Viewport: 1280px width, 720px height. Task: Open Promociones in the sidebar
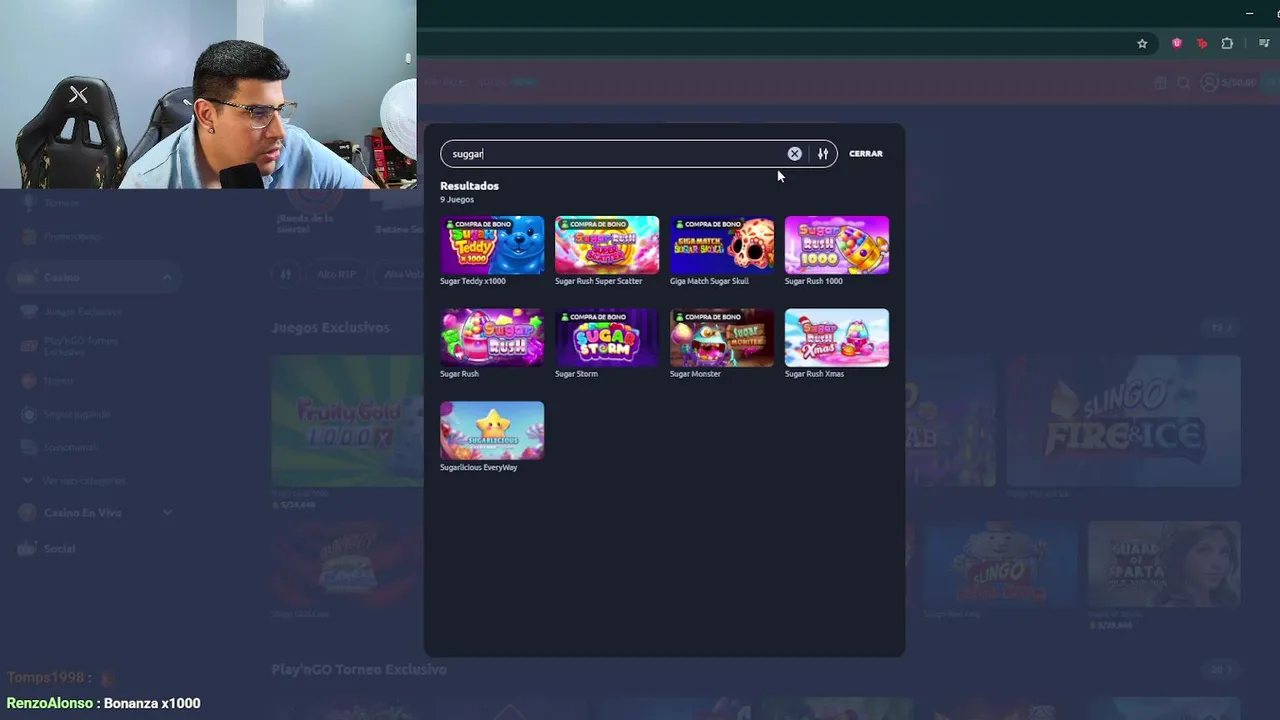coord(72,237)
